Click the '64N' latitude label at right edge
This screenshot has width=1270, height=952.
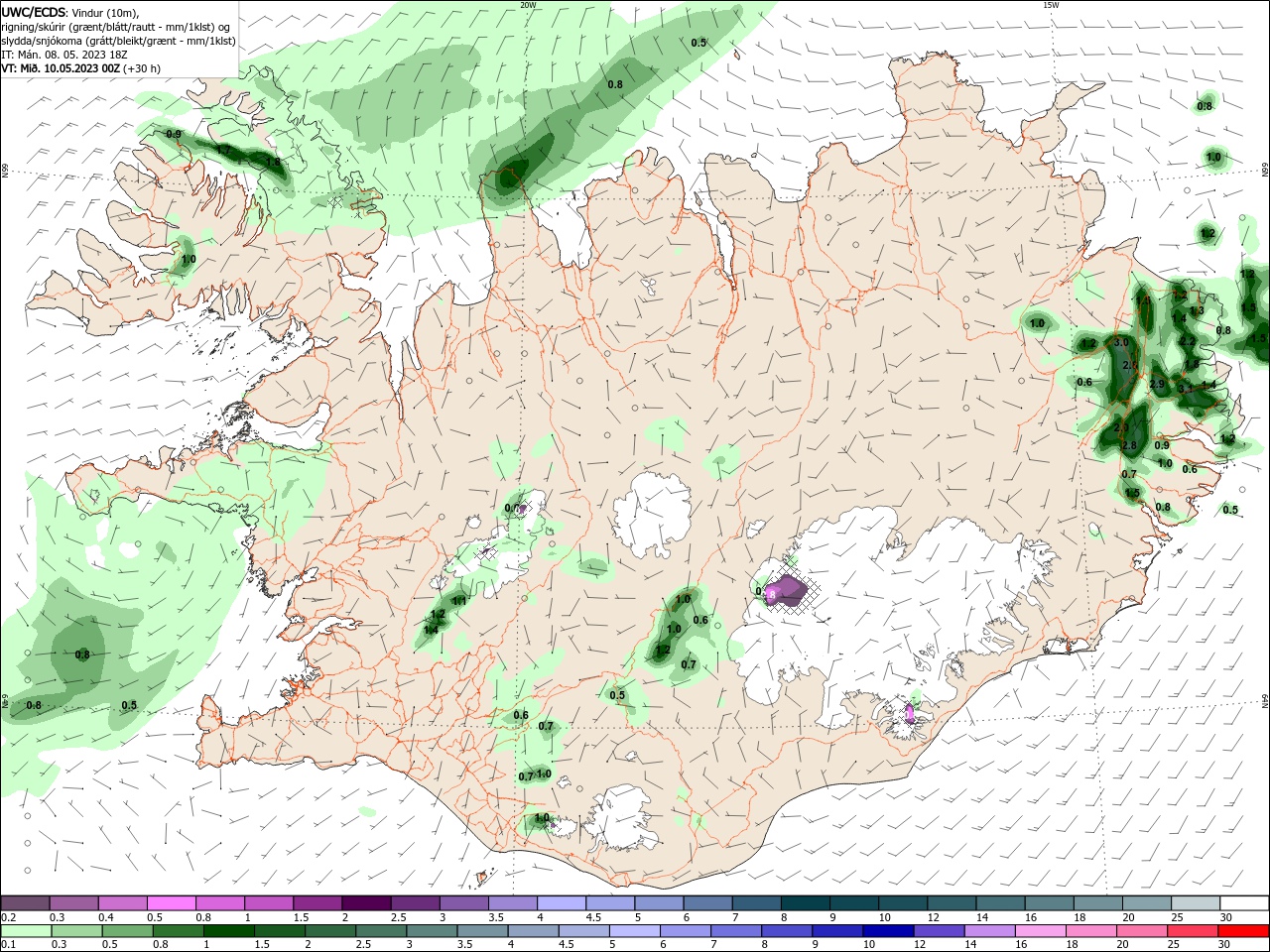click(1265, 702)
